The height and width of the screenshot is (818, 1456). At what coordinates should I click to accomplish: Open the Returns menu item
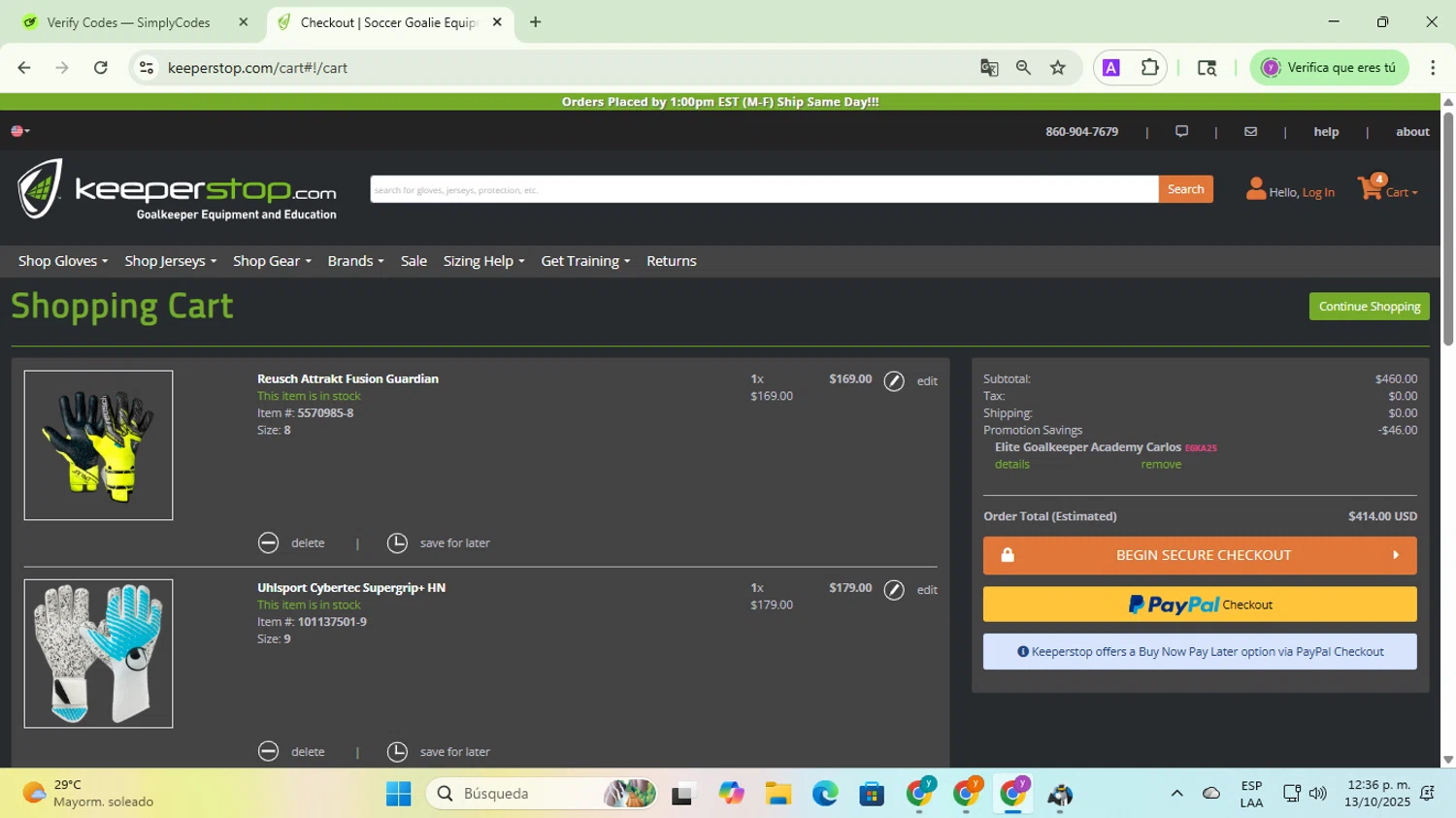click(x=672, y=261)
